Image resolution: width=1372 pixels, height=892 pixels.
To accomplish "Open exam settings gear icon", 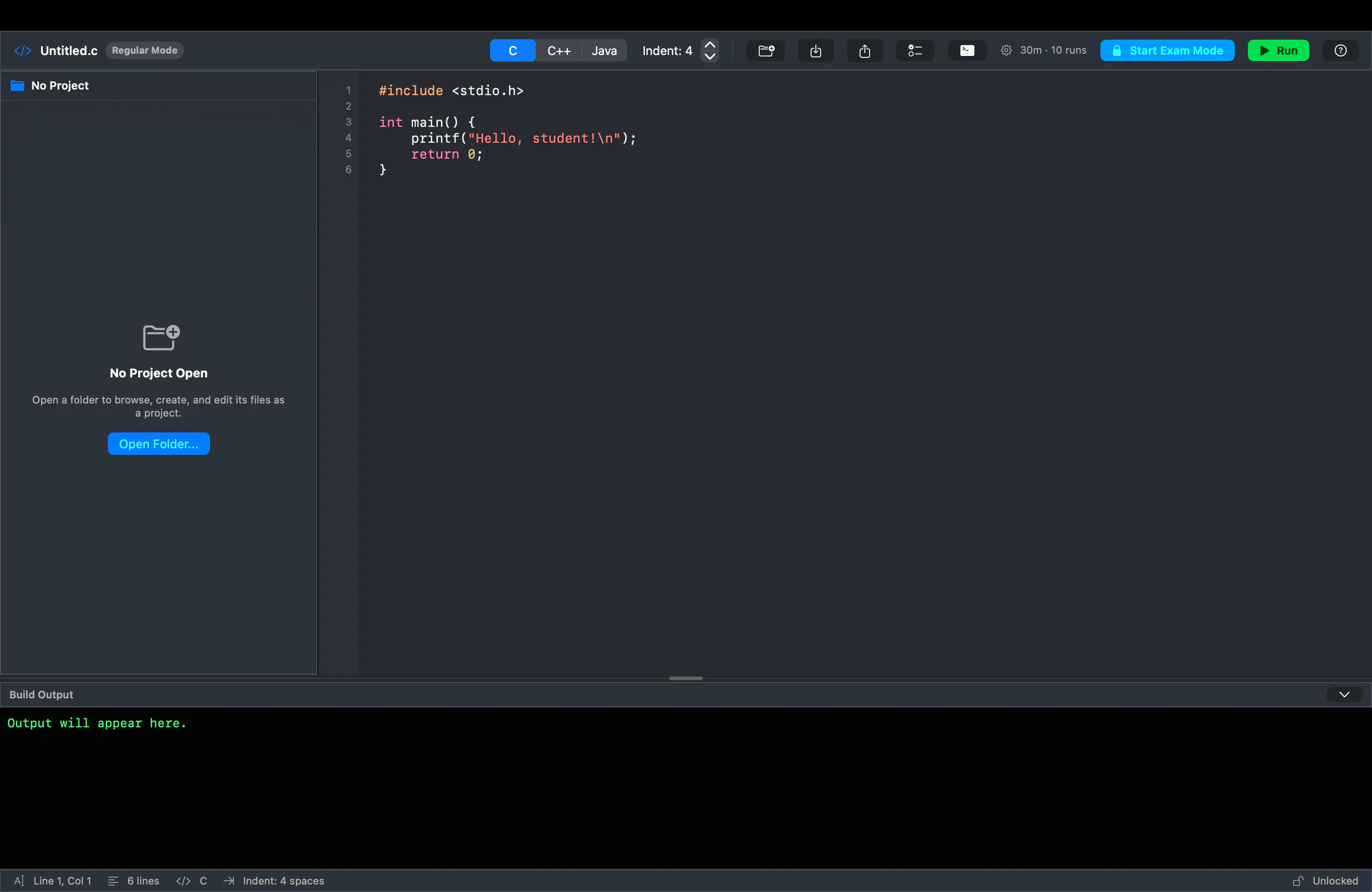I will pyautogui.click(x=1006, y=51).
